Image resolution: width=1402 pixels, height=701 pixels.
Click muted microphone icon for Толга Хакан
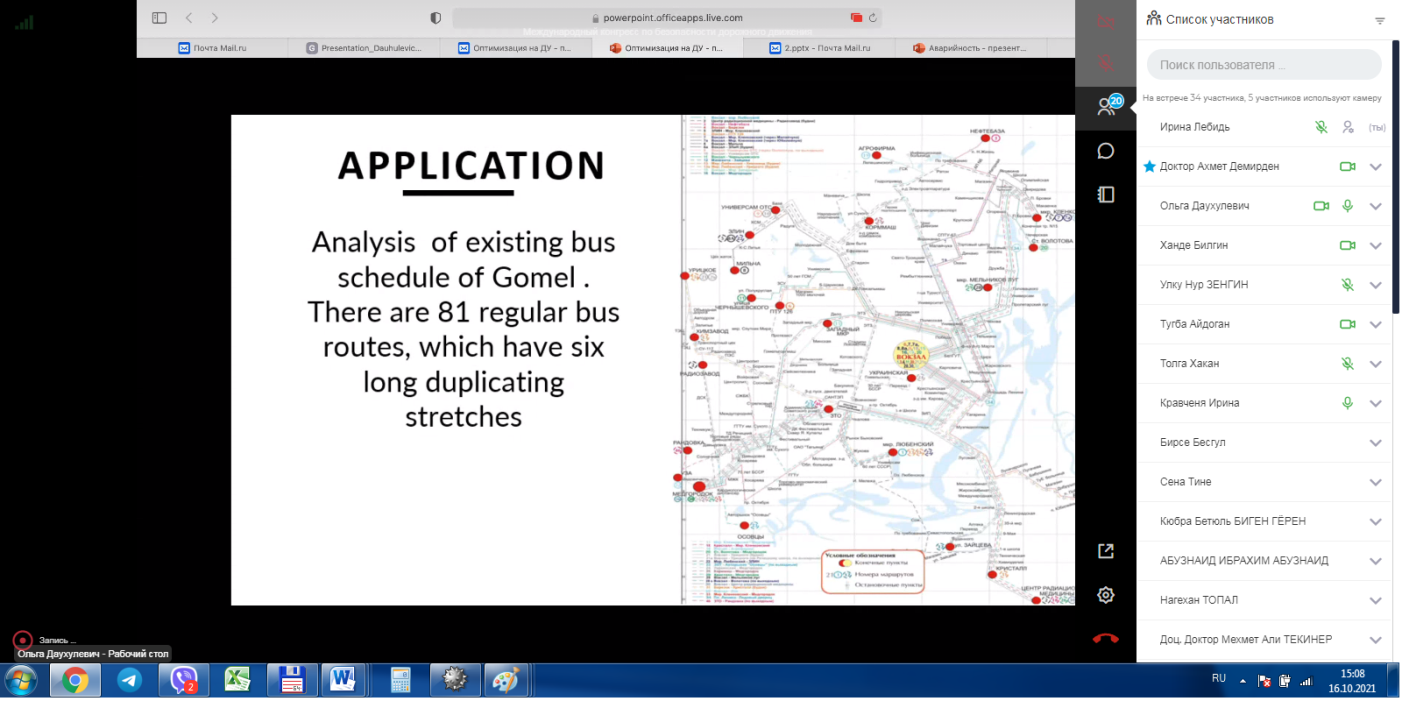1348,363
